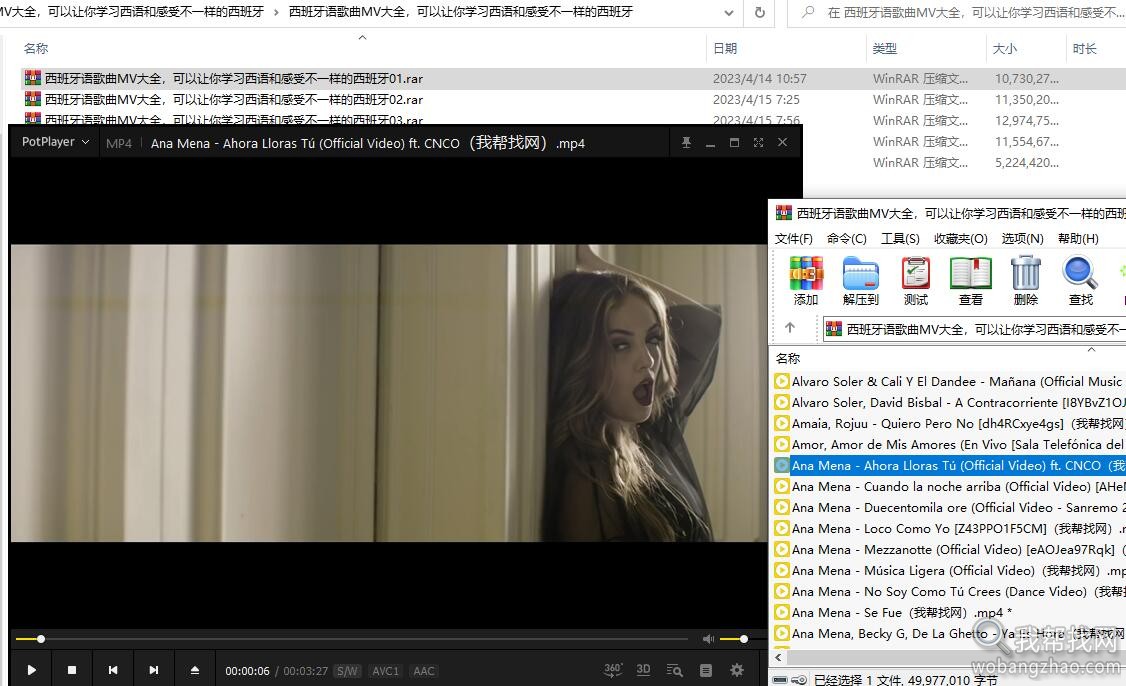The image size is (1126, 686).
Task: Sort Explorer by 日期 column header
Action: 725,48
